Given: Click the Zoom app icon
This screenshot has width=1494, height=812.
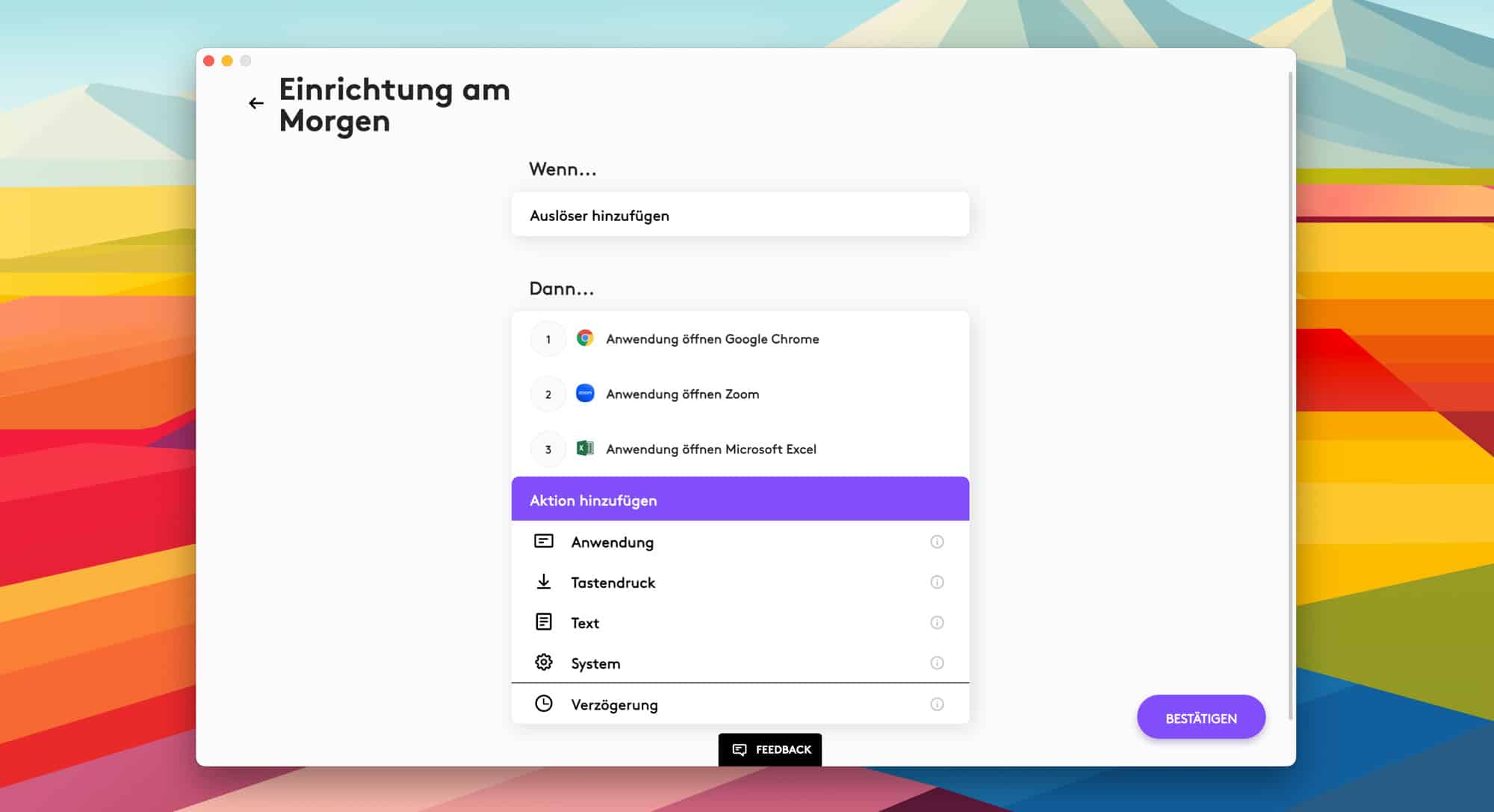Looking at the screenshot, I should [x=585, y=393].
